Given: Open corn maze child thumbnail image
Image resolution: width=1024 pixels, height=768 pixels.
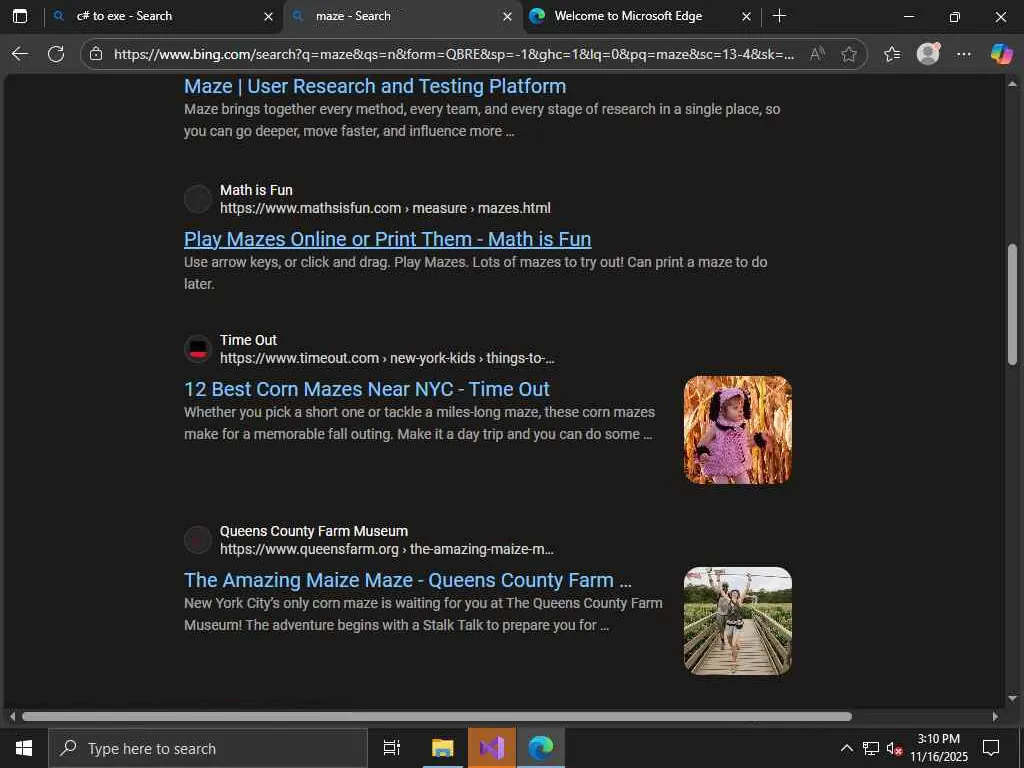Looking at the screenshot, I should (x=737, y=430).
